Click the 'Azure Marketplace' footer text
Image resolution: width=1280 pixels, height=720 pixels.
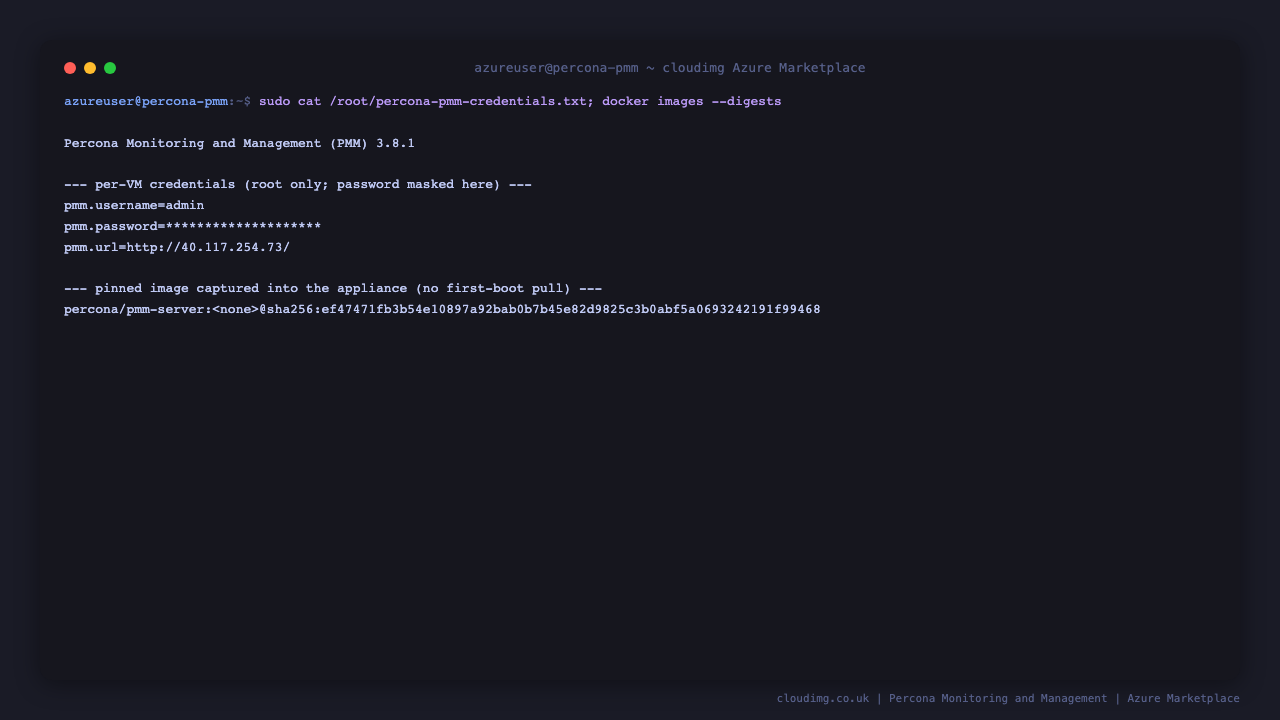pos(1184,699)
